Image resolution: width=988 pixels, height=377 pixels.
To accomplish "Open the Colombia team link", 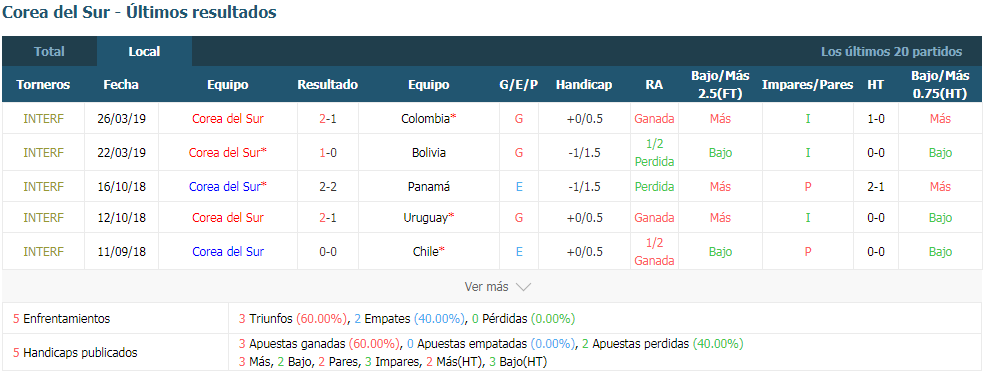I will point(426,119).
